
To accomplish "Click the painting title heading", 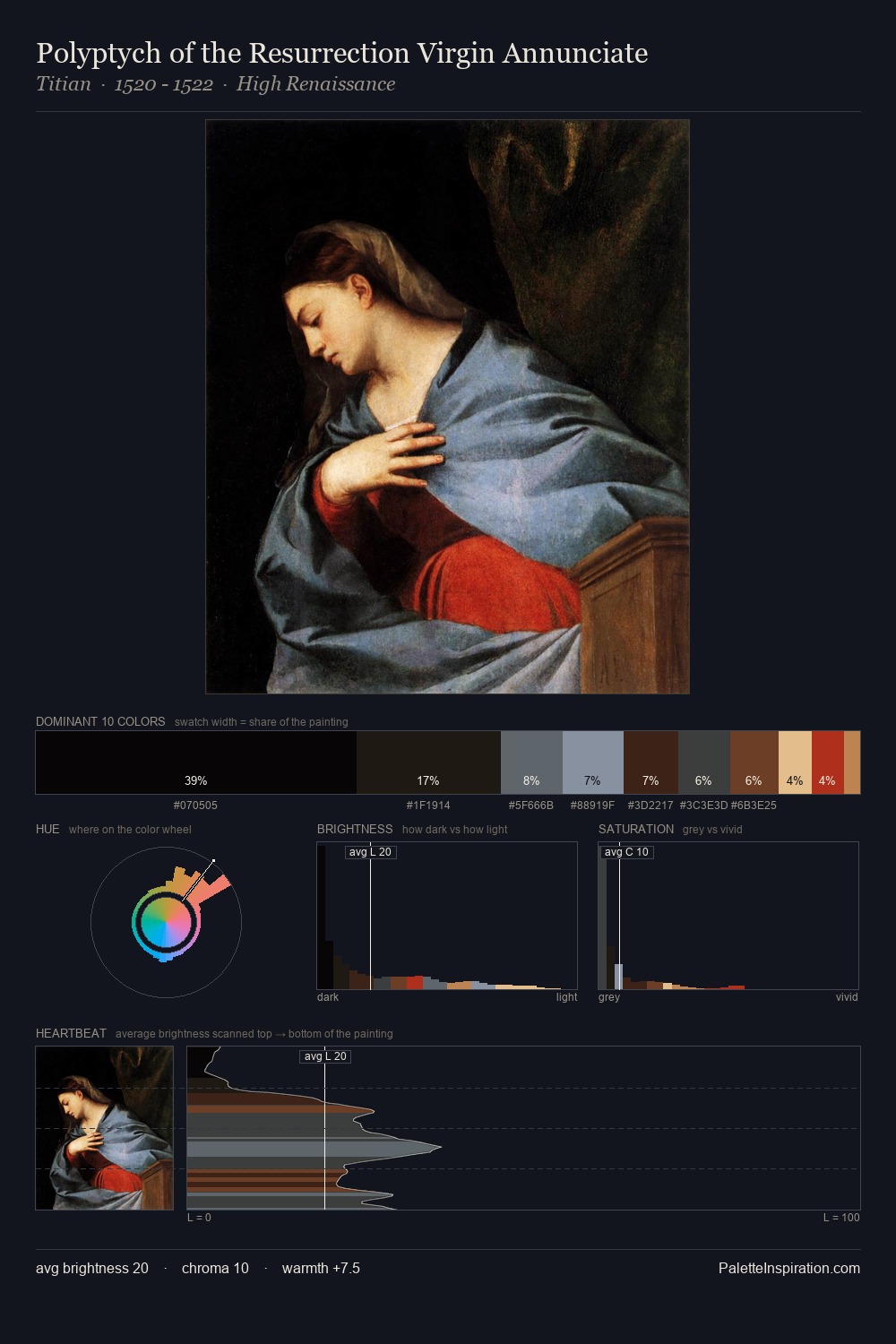I will point(342,53).
